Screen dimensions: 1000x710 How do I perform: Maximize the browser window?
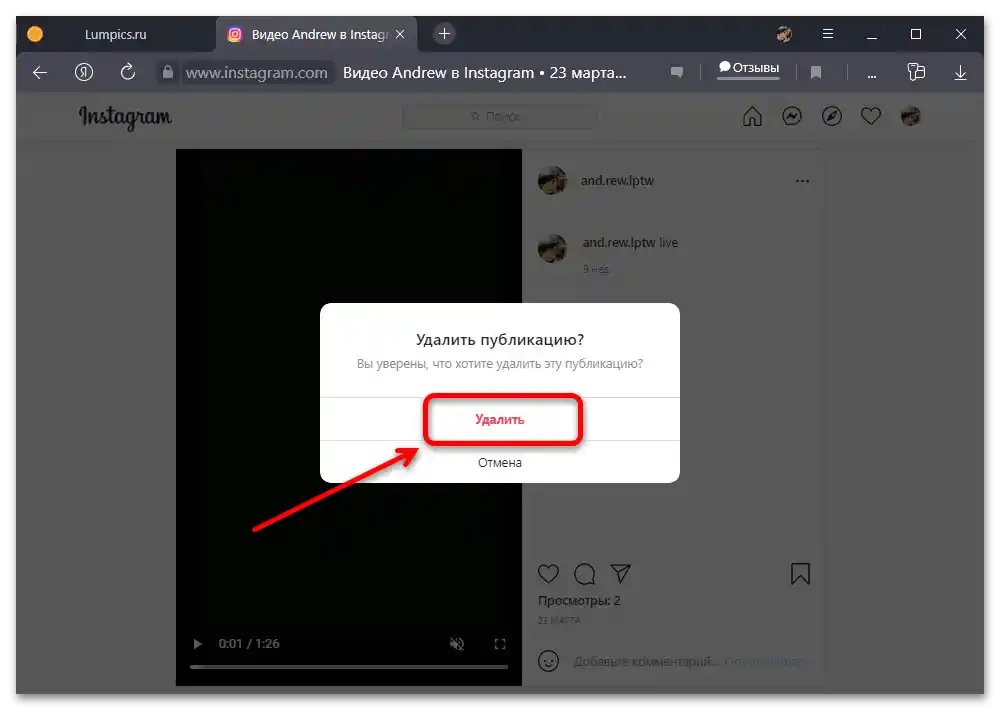(916, 34)
